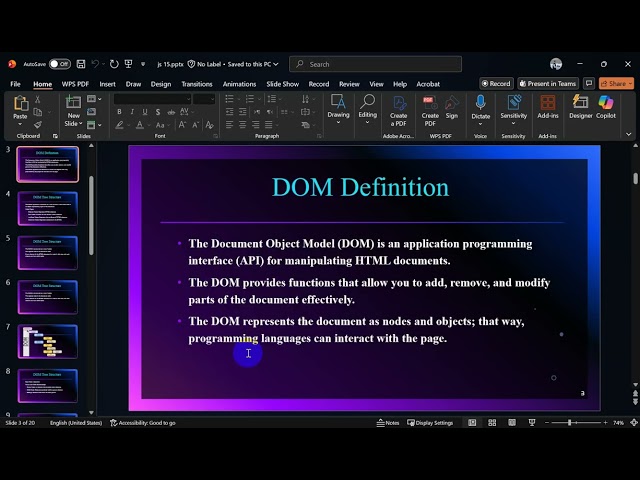
Task: Open the Share button dropdown arrow
Action: coord(630,83)
